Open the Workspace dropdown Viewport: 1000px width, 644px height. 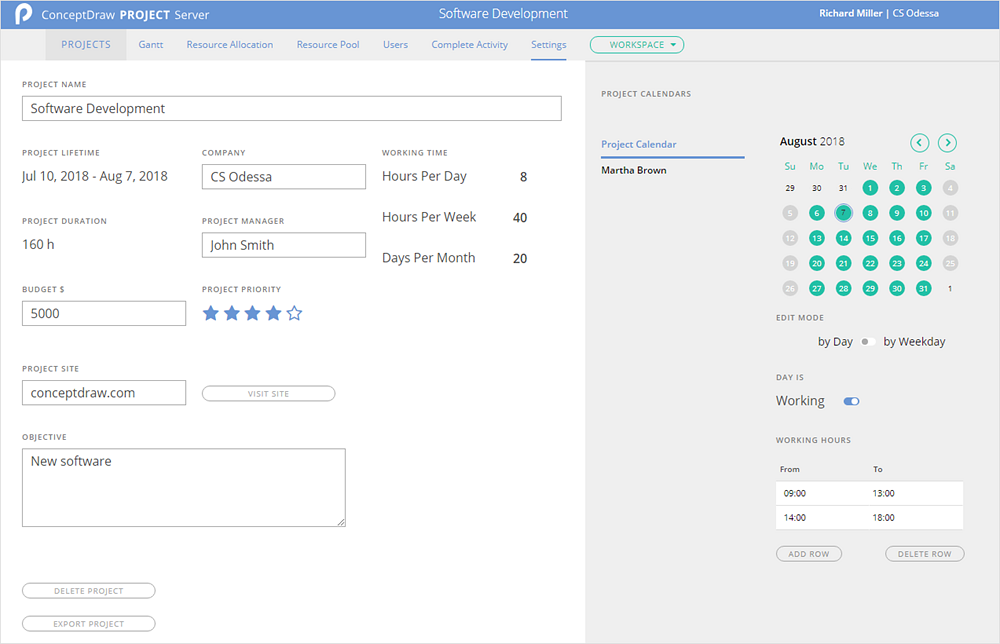[636, 45]
